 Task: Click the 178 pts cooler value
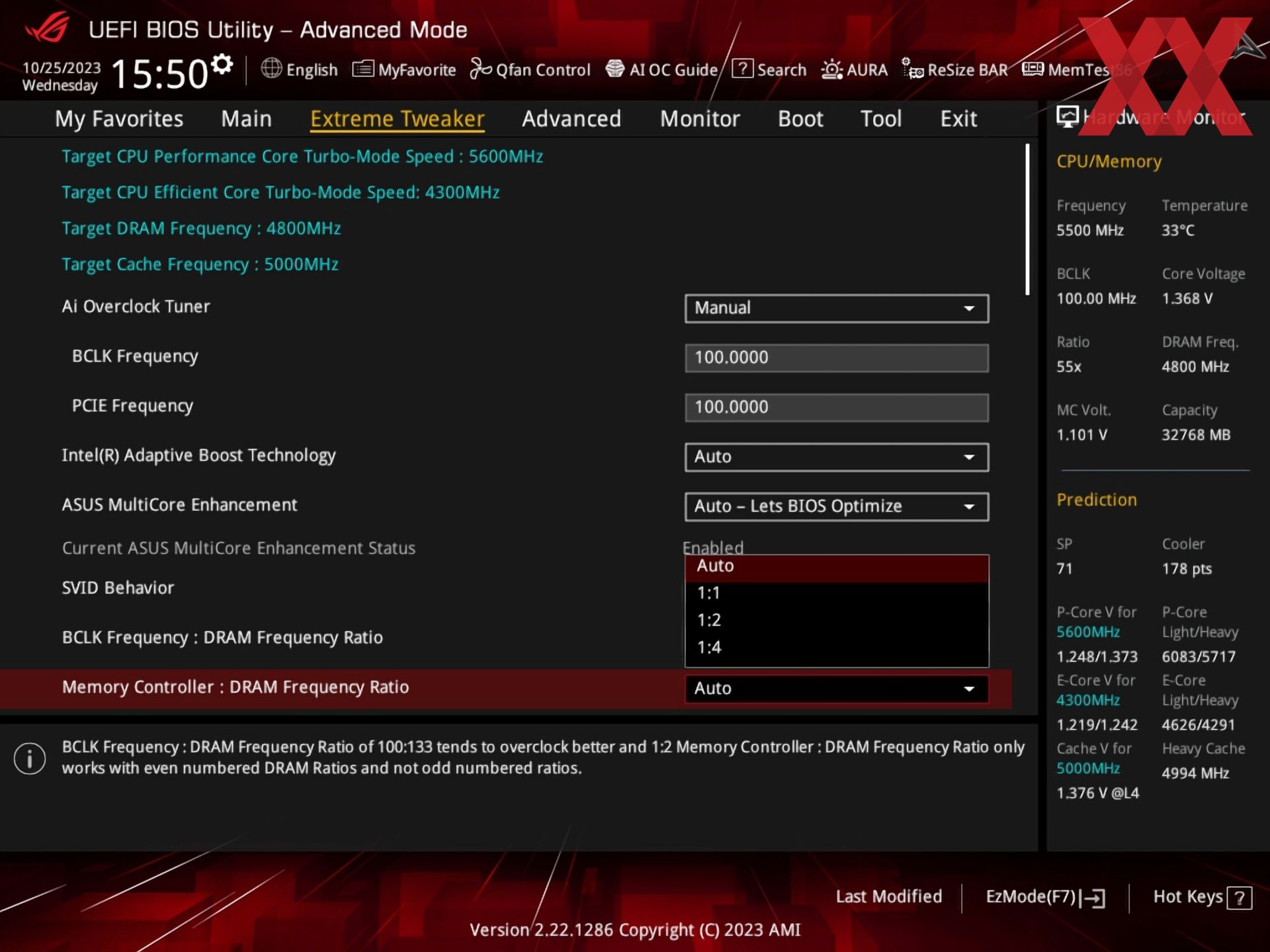[x=1187, y=569]
